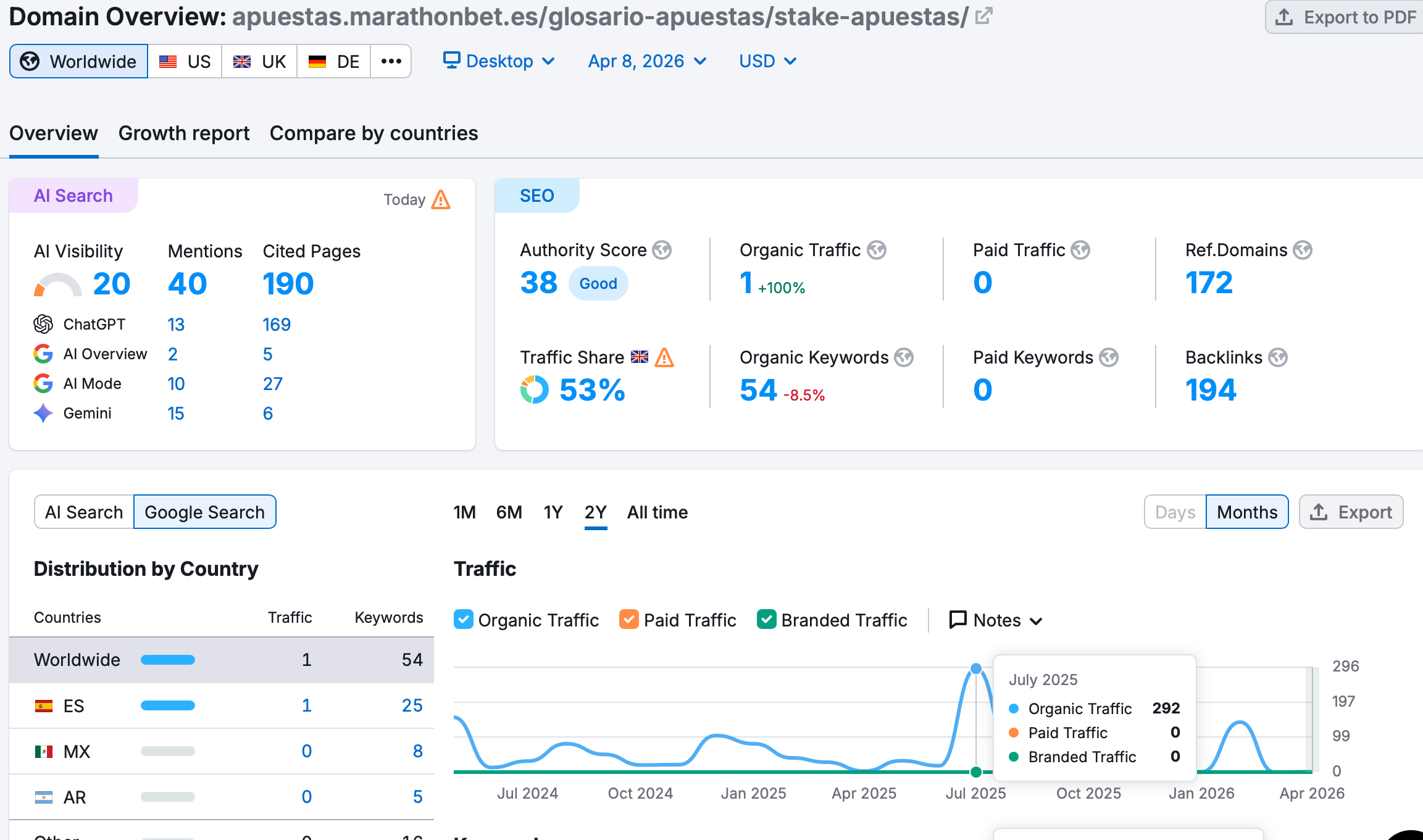Toggle the Paid Traffic checkbox
Viewport: 1423px width, 840px height.
(628, 619)
